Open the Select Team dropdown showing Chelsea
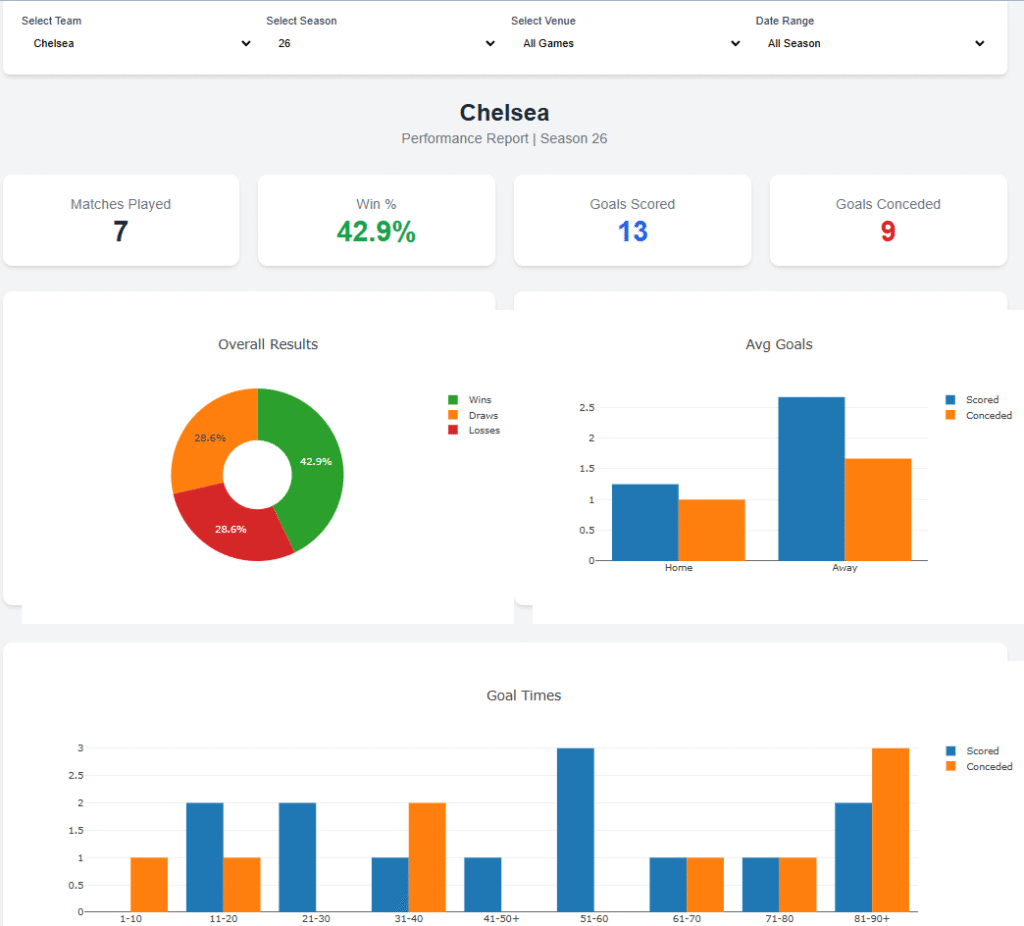The width and height of the screenshot is (1024, 926). pos(138,44)
